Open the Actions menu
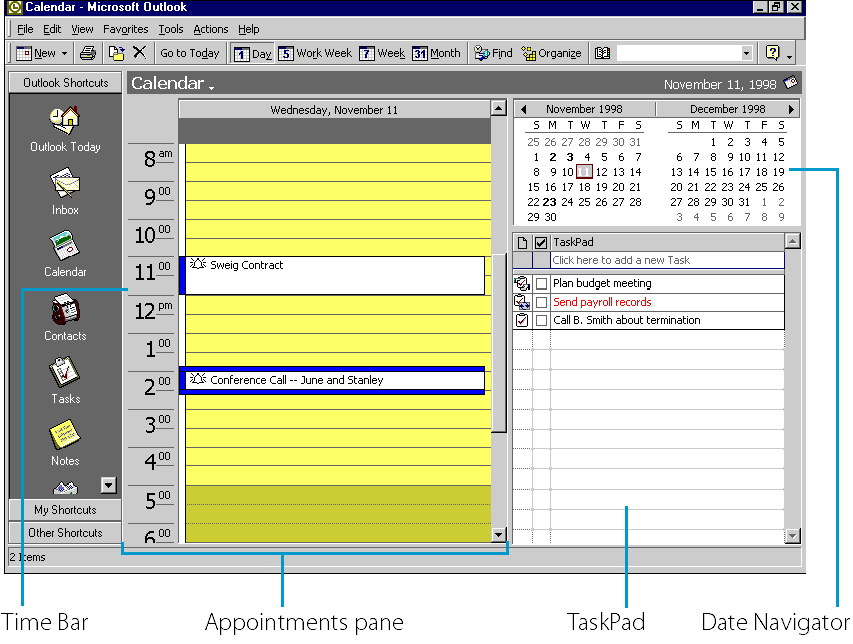853x644 pixels. [x=211, y=29]
